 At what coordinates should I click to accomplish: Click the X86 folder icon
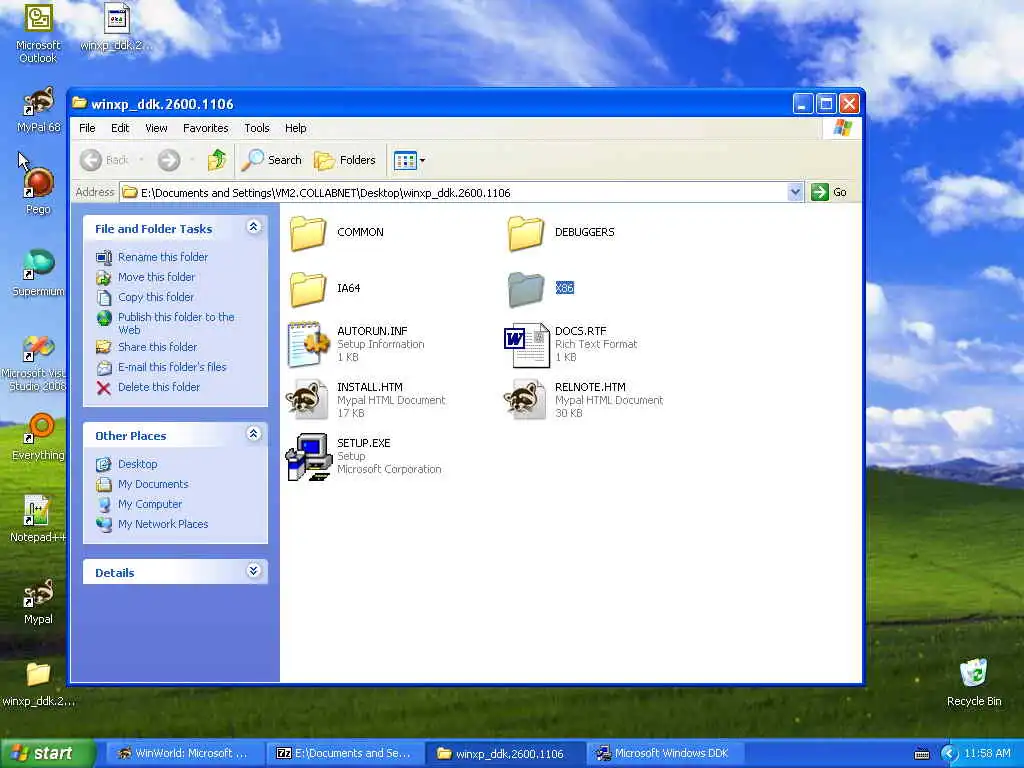point(525,289)
